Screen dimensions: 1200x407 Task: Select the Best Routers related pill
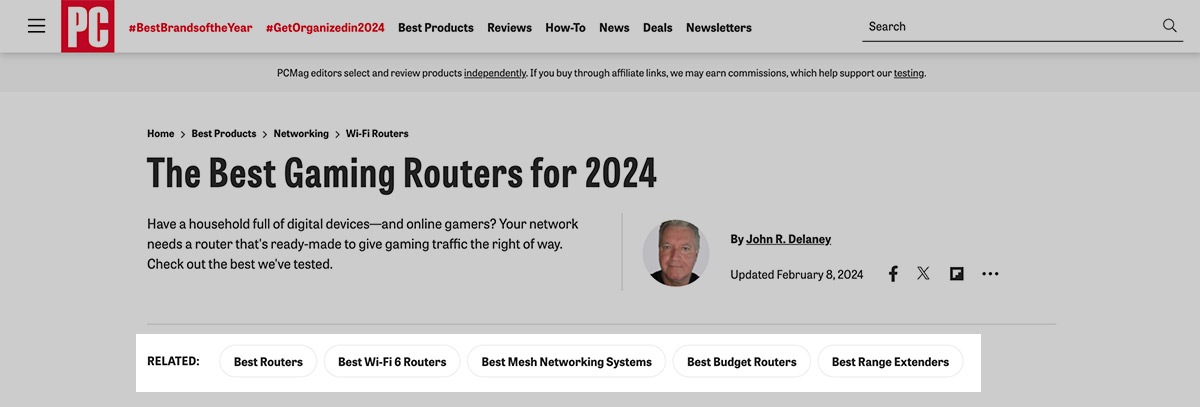(268, 362)
